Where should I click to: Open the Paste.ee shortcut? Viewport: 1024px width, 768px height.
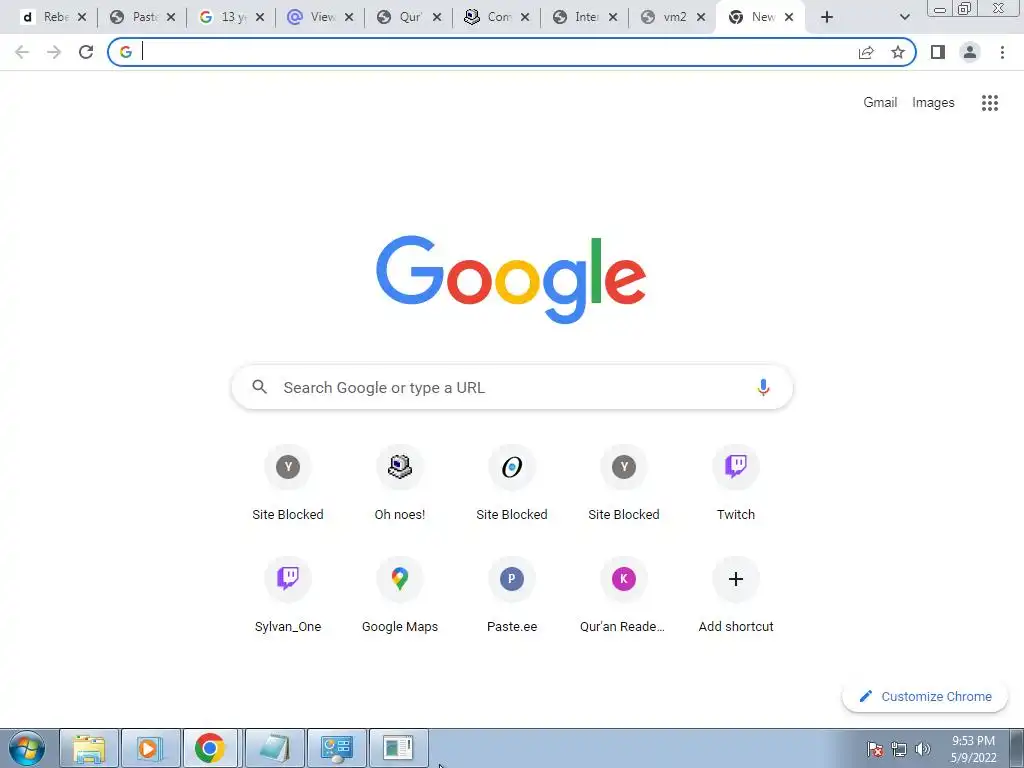tap(511, 596)
